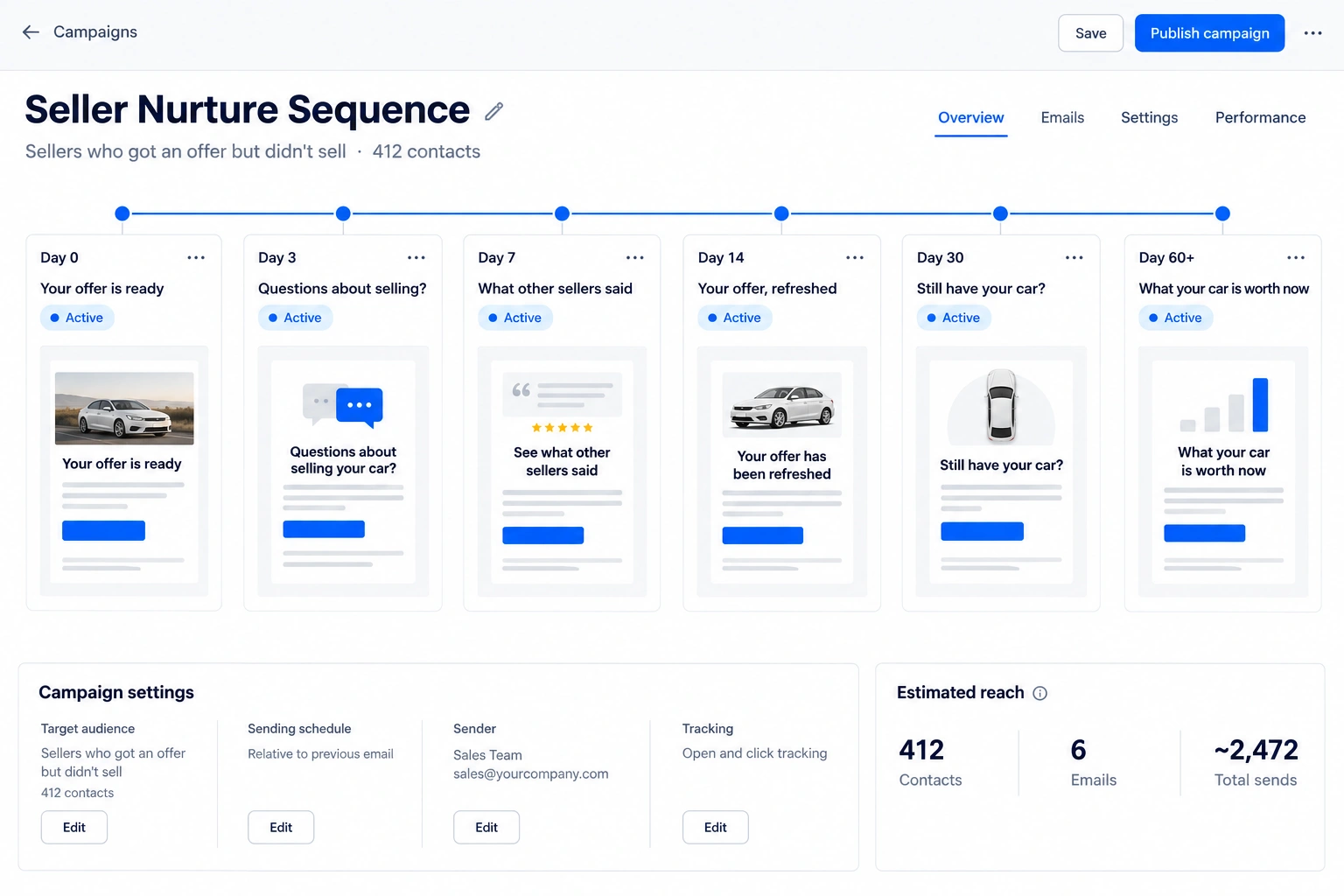Toggle the Active status on the Day 3 card
The image size is (1344, 896).
click(x=295, y=318)
